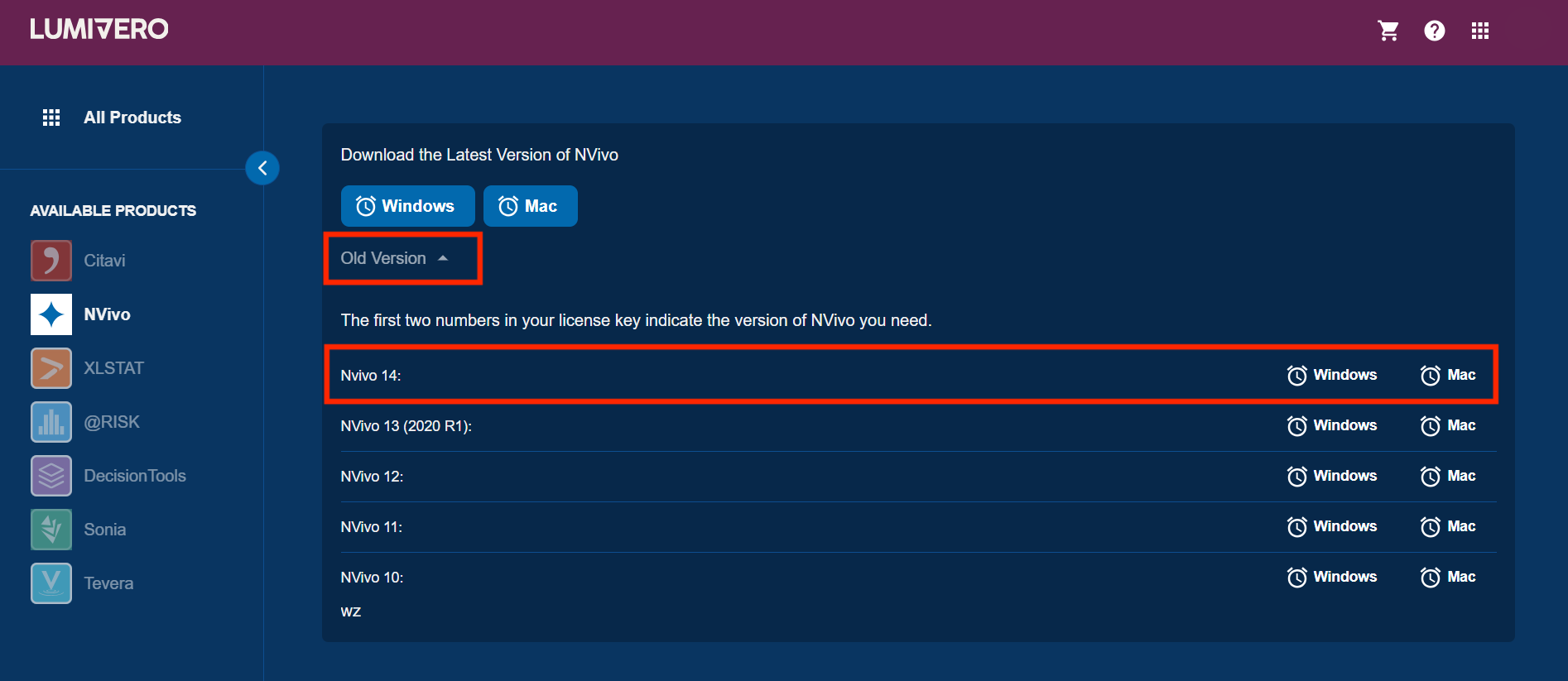Open the DecisionTools layers icon
The height and width of the screenshot is (681, 1568).
[x=51, y=476]
